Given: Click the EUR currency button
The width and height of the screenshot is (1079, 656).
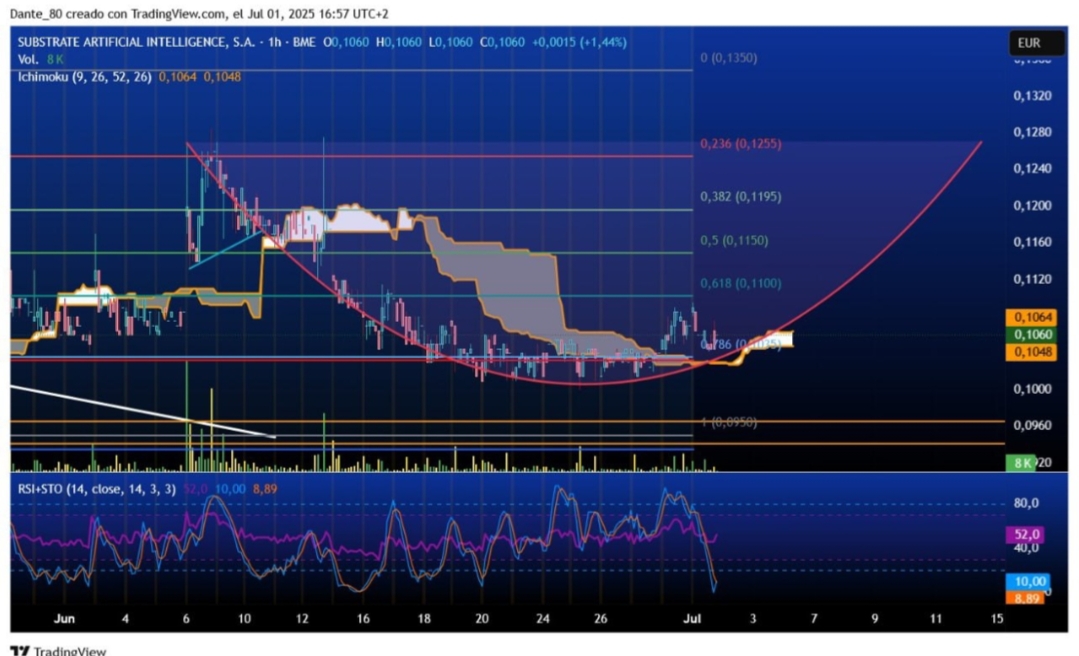Looking at the screenshot, I should pyautogui.click(x=1036, y=43).
